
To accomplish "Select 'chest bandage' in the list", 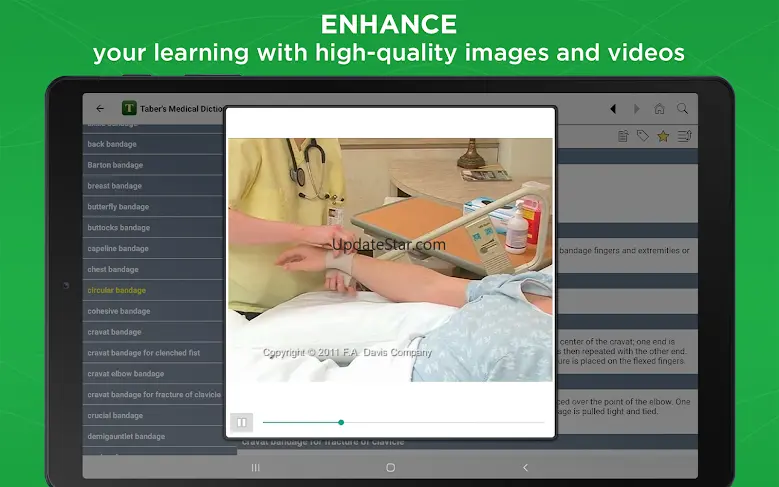I will click(x=153, y=269).
